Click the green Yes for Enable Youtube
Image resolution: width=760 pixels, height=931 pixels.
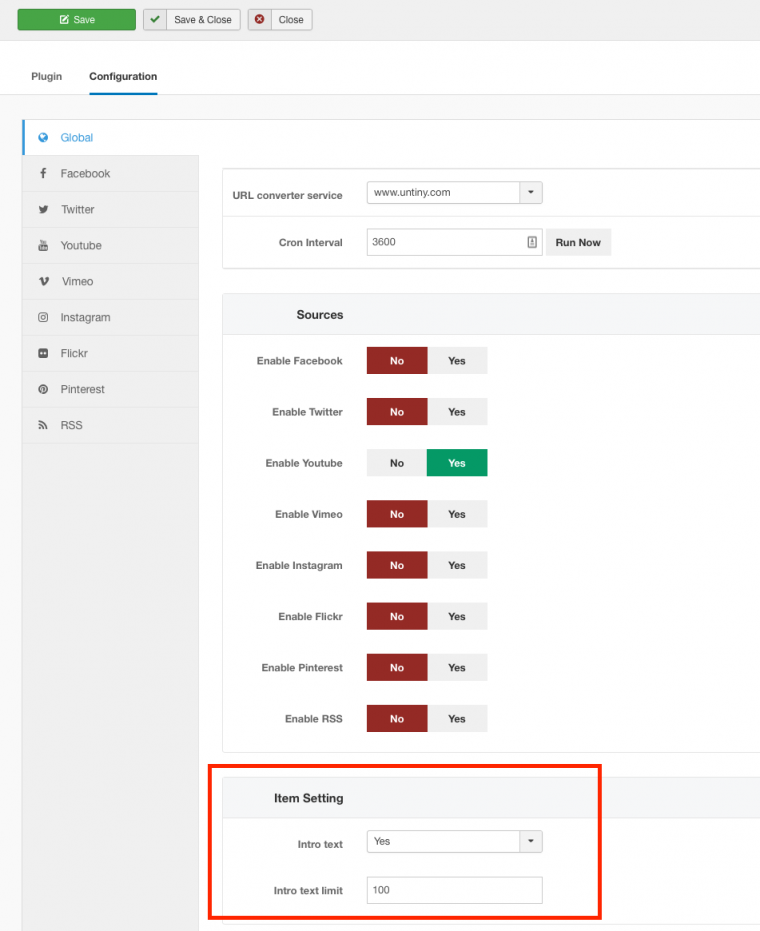coord(457,463)
